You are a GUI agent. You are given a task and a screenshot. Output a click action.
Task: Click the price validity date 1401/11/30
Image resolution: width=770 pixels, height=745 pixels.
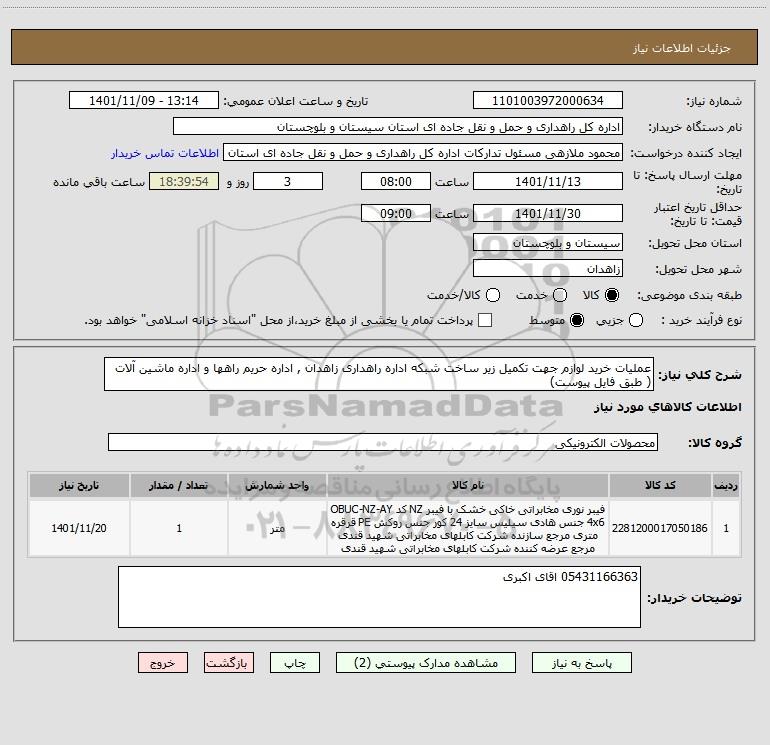click(x=548, y=214)
